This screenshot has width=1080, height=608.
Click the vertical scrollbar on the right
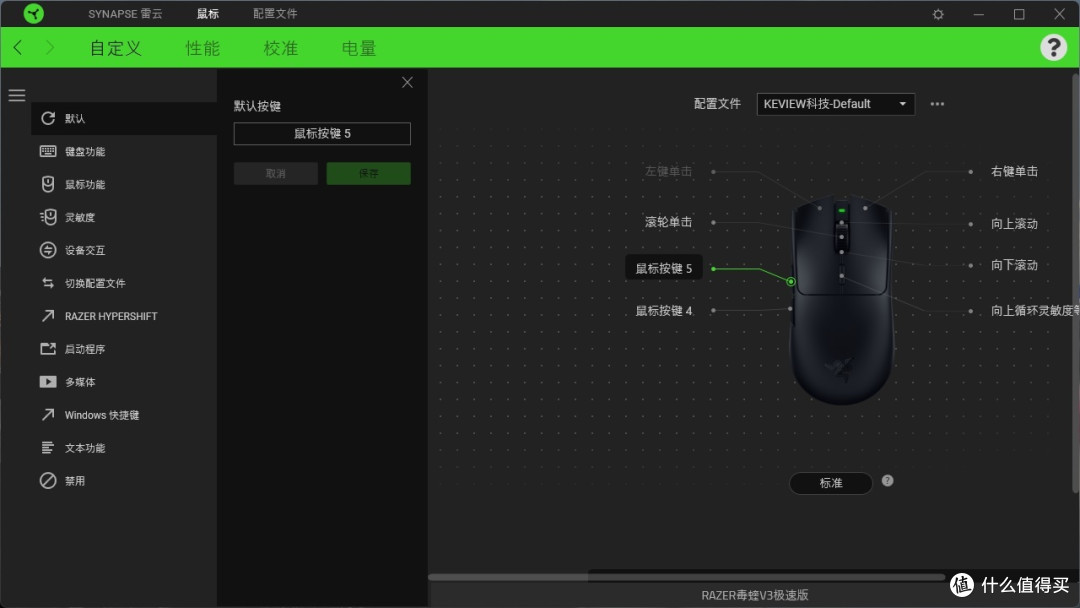[x=1075, y=283]
